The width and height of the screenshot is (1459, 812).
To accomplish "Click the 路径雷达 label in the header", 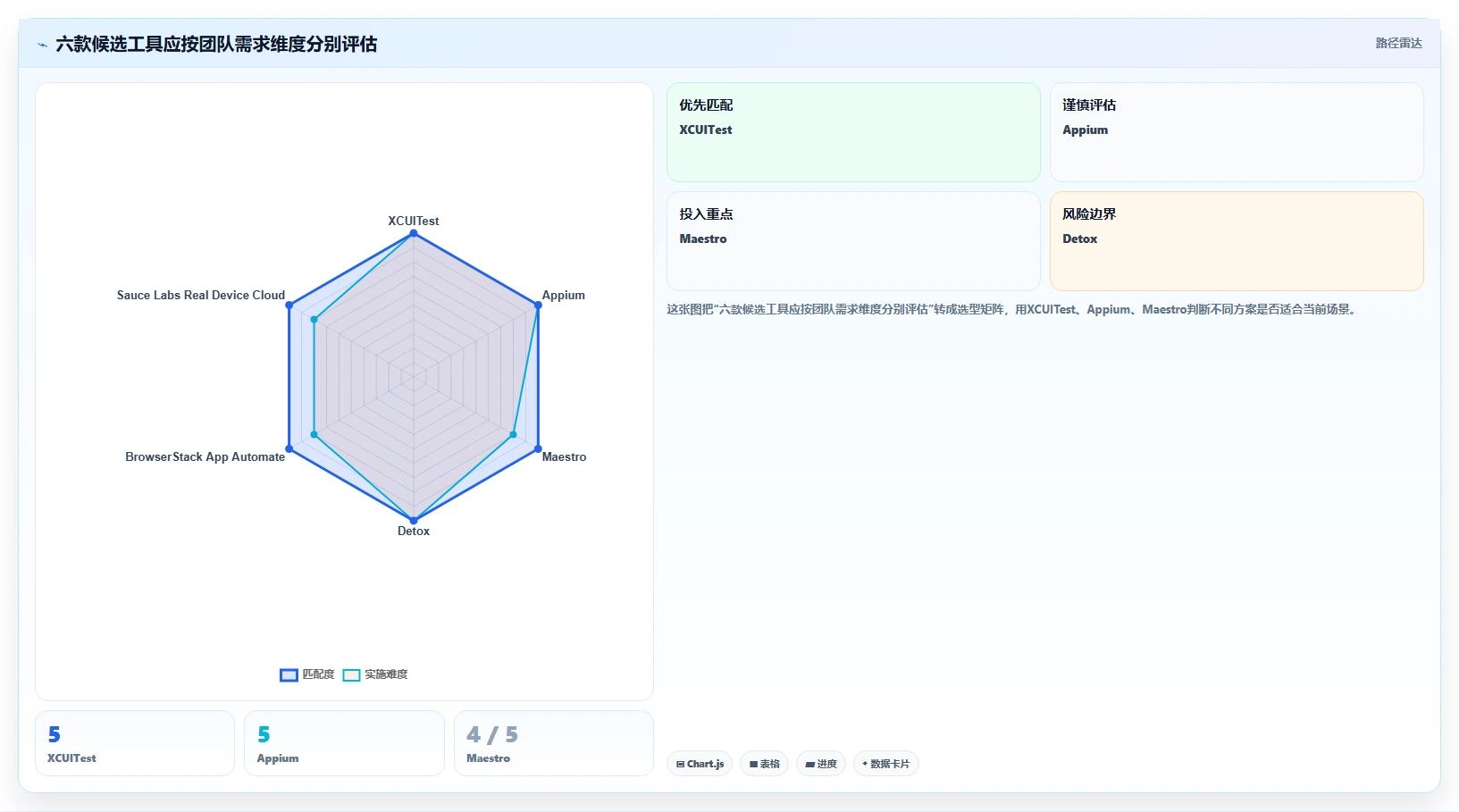I will [x=1398, y=43].
